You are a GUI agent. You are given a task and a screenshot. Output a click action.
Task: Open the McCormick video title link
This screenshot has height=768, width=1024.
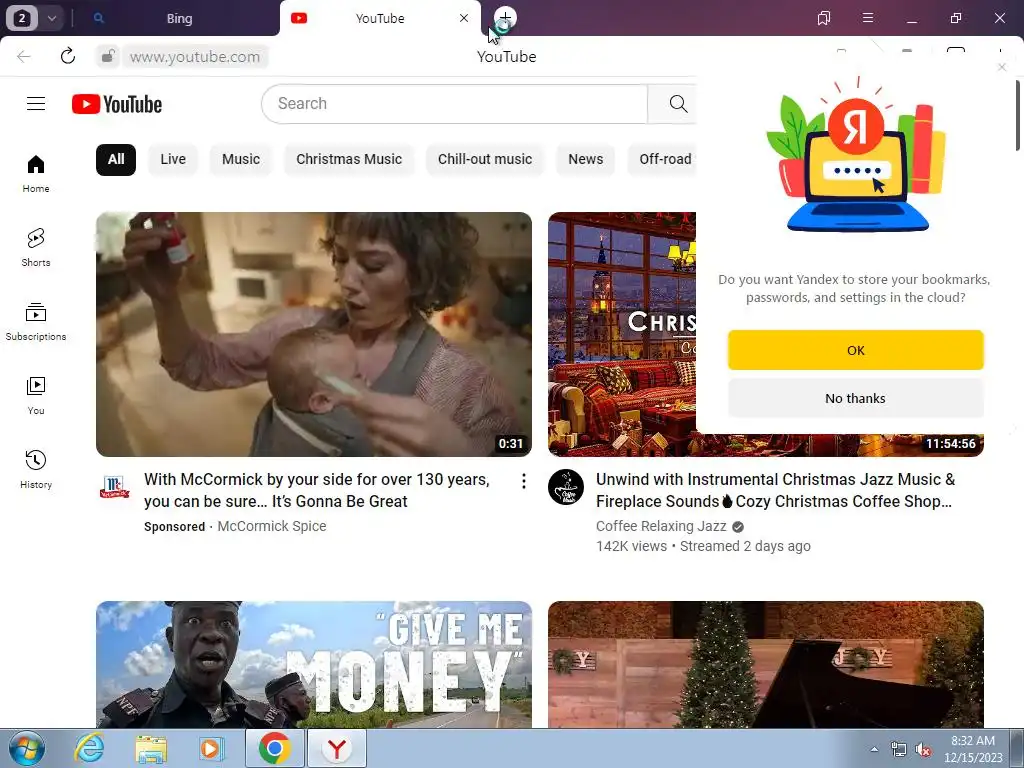tap(317, 490)
